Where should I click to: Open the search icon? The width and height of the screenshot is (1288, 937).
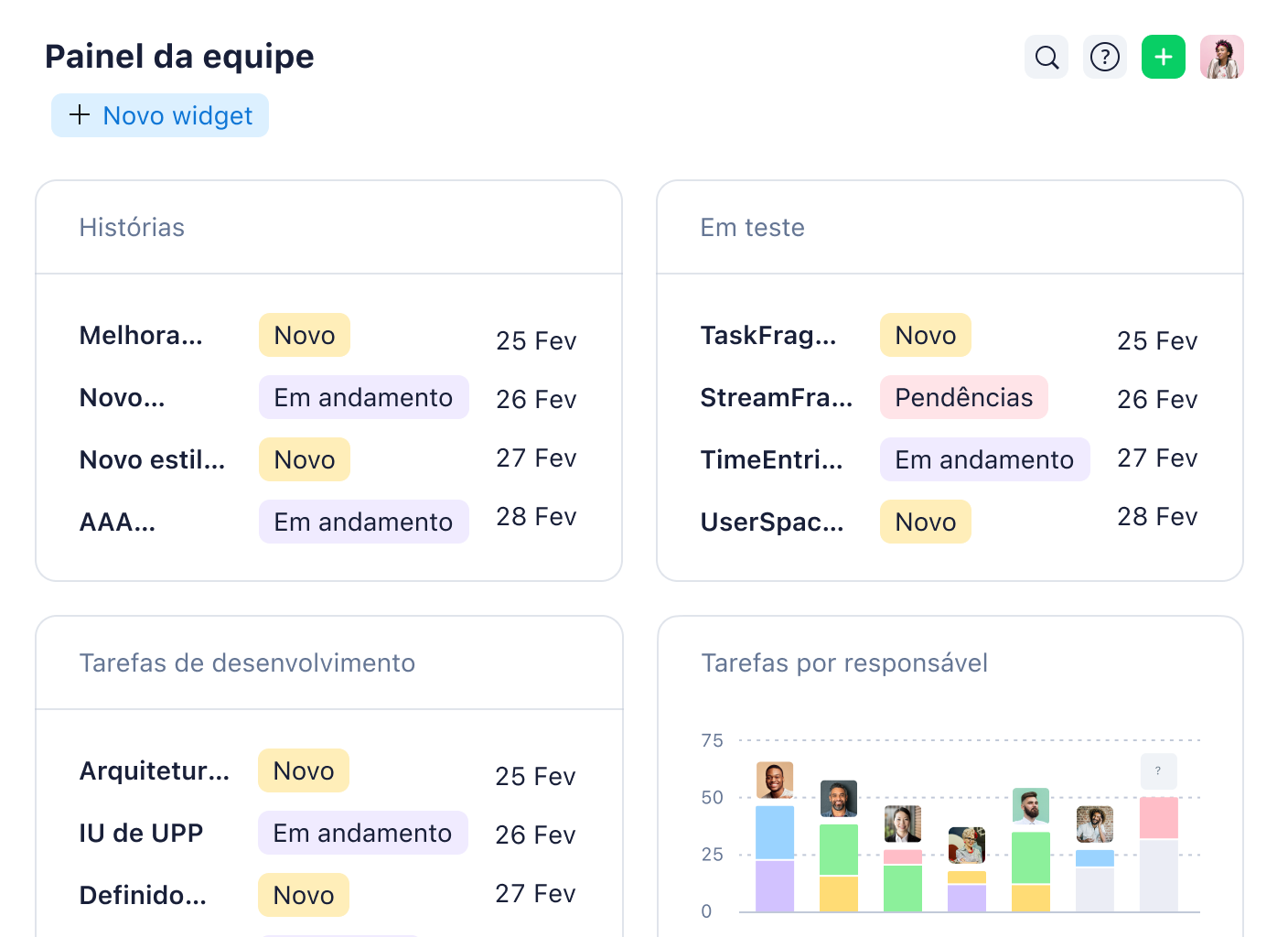(x=1046, y=57)
